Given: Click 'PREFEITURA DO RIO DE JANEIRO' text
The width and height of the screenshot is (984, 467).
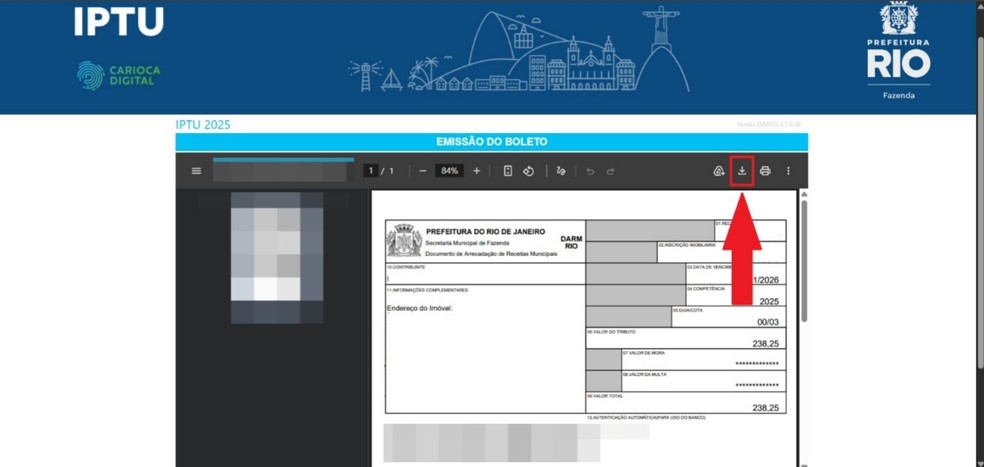Looking at the screenshot, I should coord(486,232).
